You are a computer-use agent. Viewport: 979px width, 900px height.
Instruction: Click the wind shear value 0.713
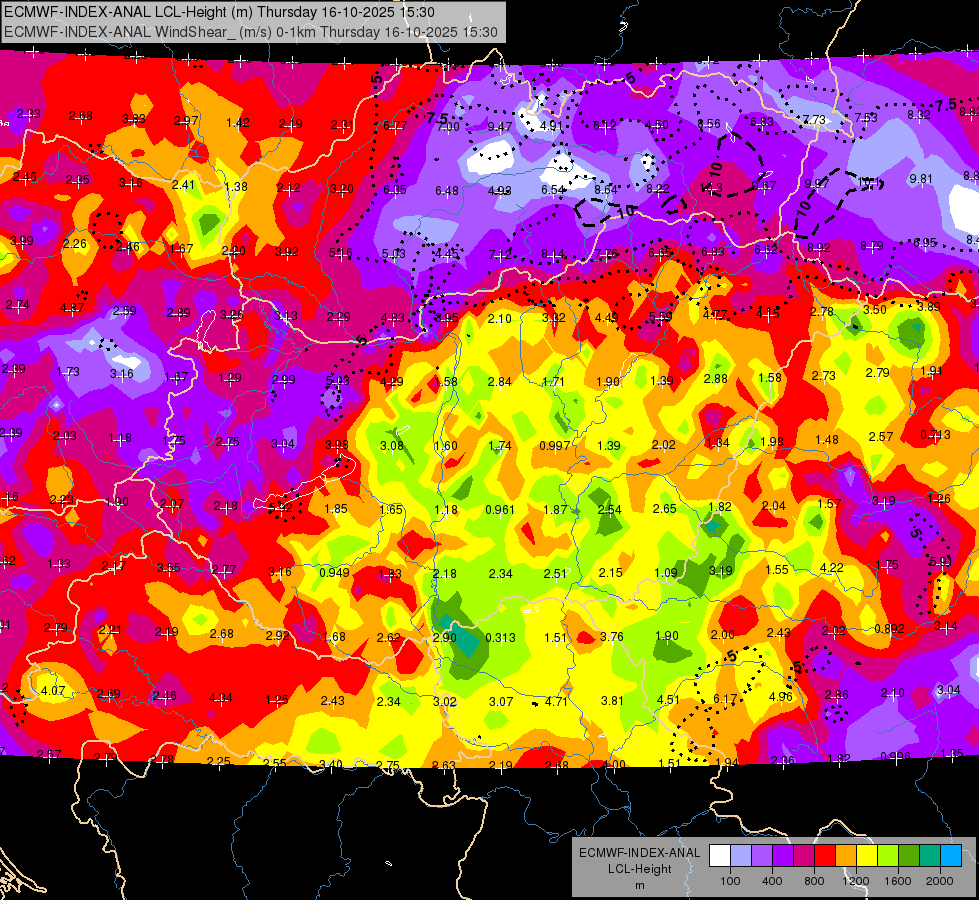point(935,435)
